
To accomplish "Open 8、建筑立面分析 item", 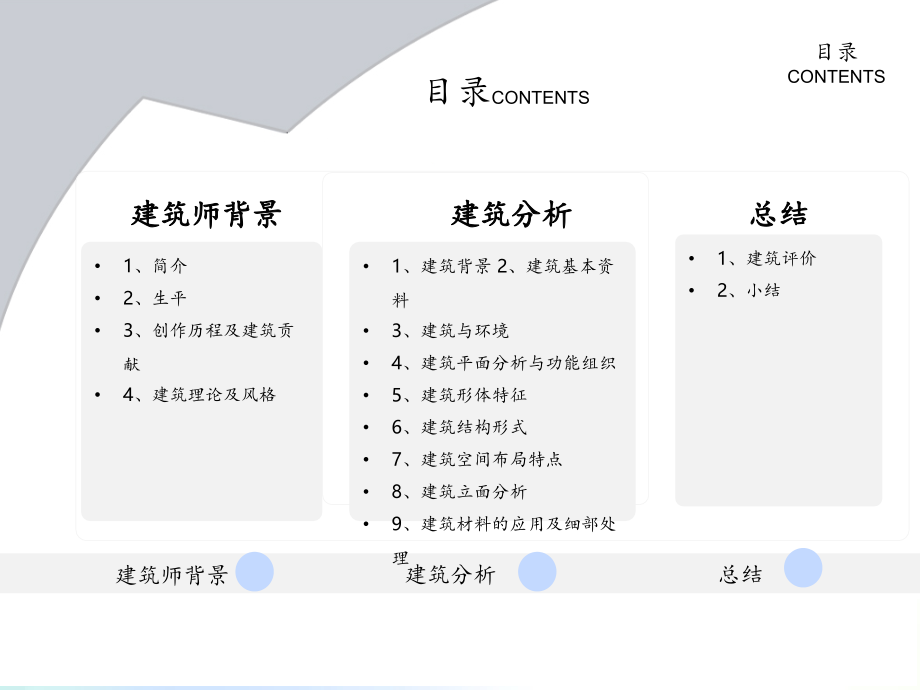I will tap(459, 491).
